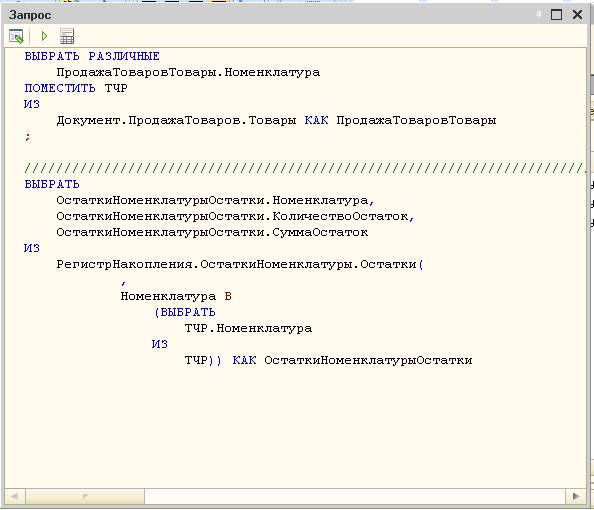Click the red semicolon separator
Image resolution: width=594 pixels, height=510 pixels.
pyautogui.click(x=27, y=137)
